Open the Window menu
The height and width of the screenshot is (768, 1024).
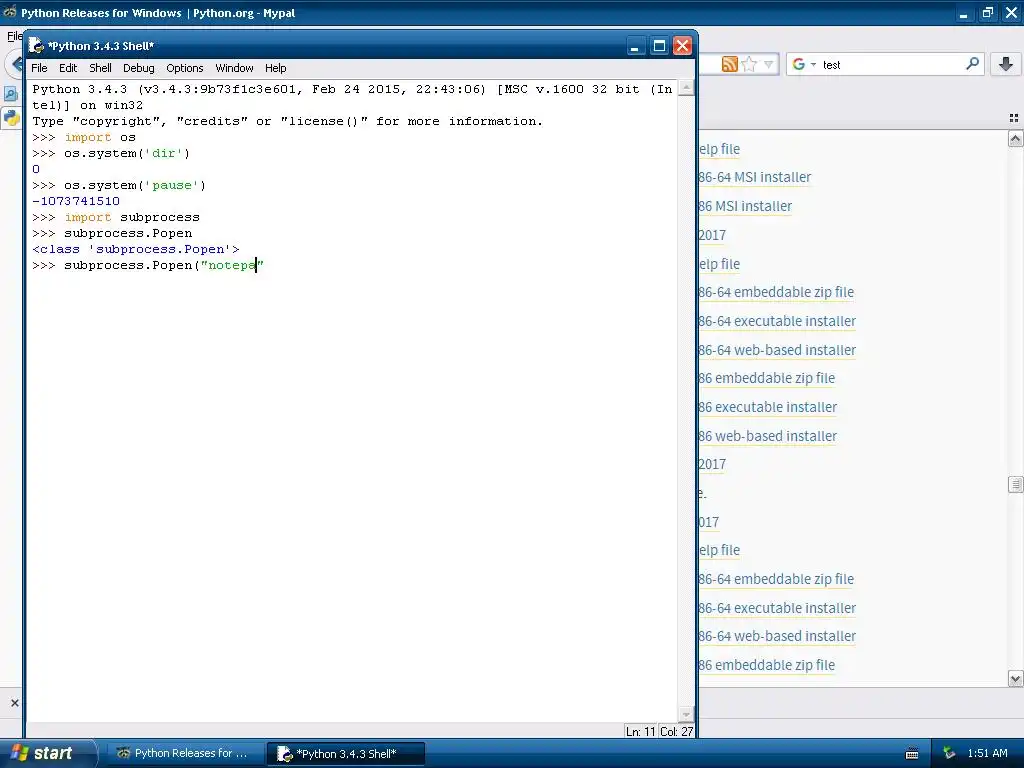[x=234, y=68]
